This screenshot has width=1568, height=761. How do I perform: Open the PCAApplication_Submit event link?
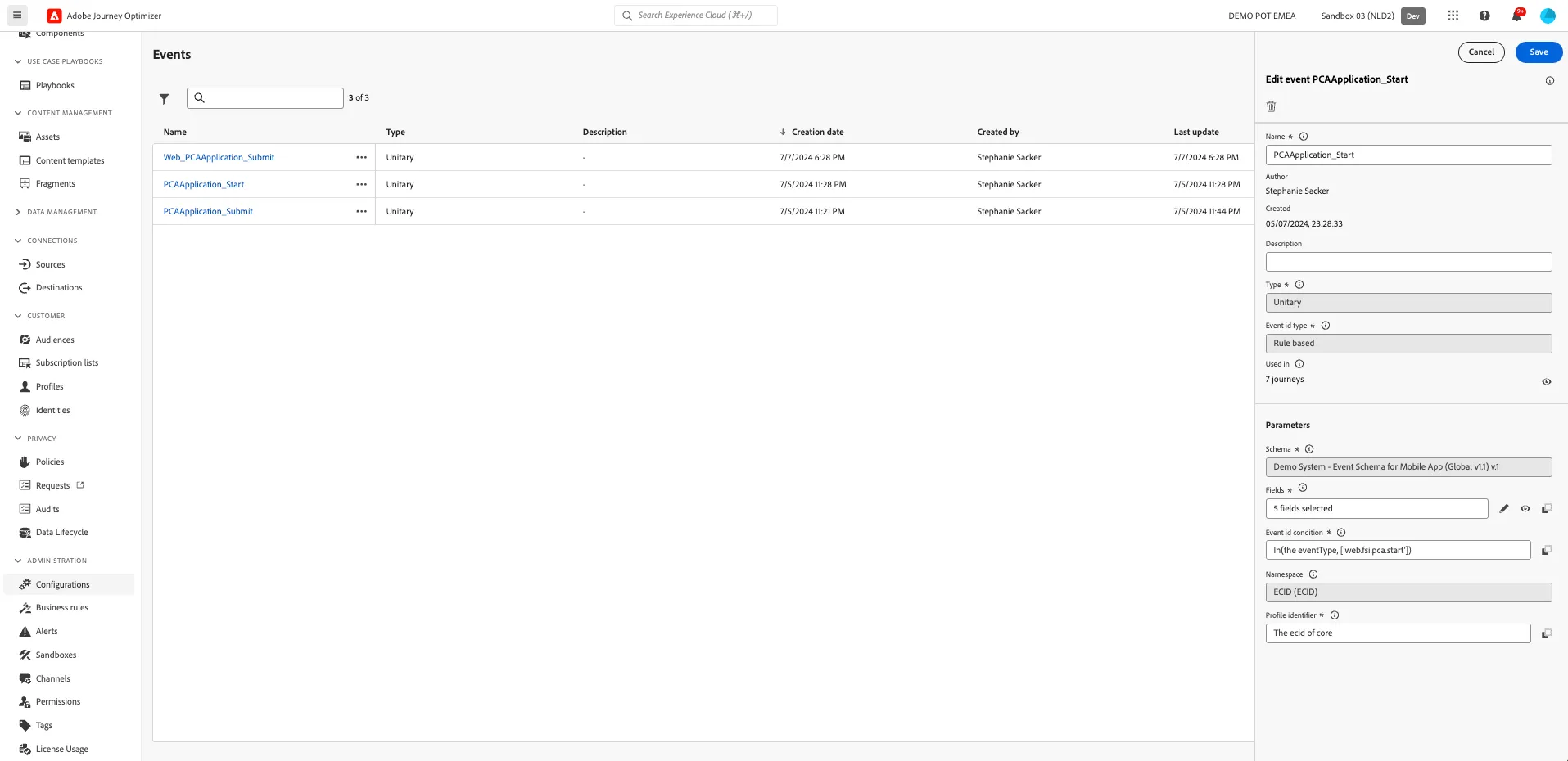point(208,211)
